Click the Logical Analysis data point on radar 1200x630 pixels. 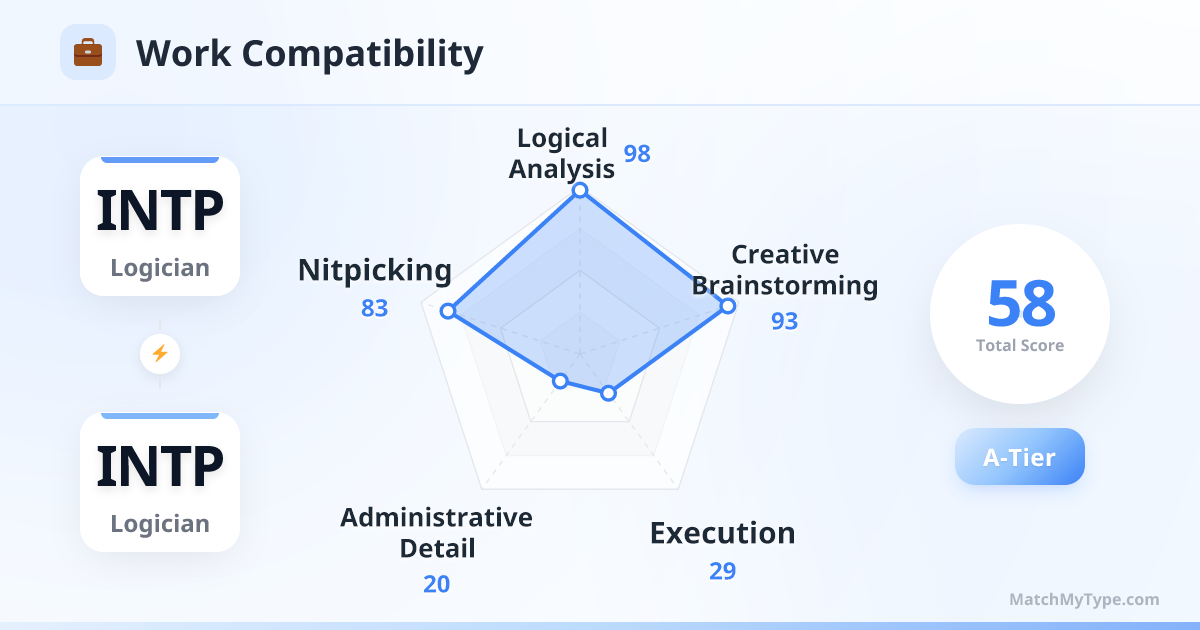(579, 190)
